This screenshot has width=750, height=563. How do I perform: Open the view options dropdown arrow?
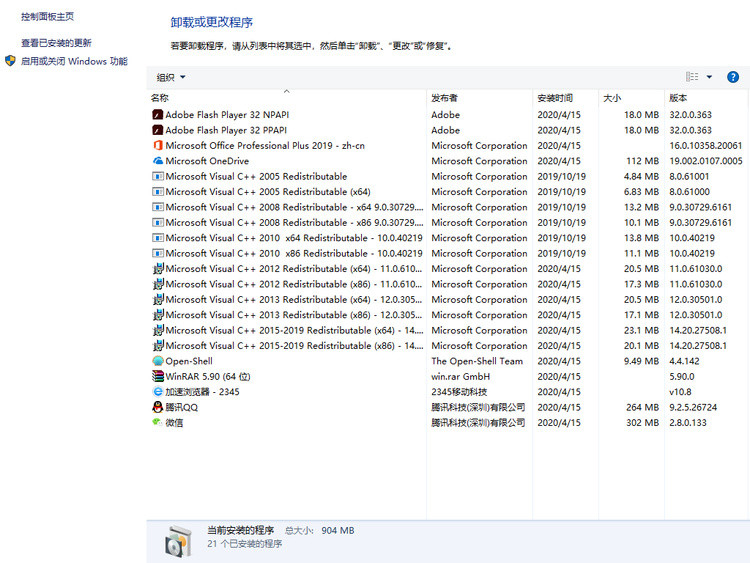pos(710,77)
